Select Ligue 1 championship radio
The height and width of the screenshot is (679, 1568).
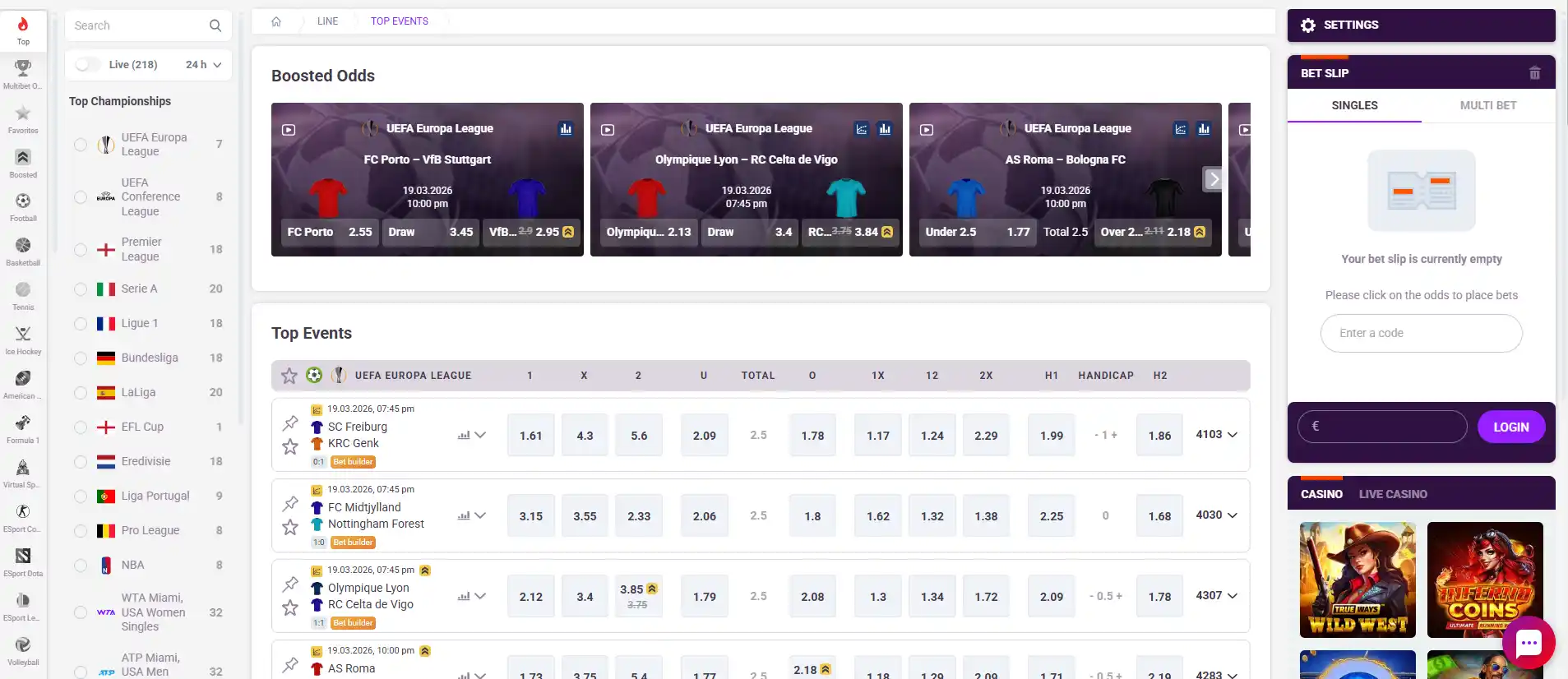(x=81, y=324)
